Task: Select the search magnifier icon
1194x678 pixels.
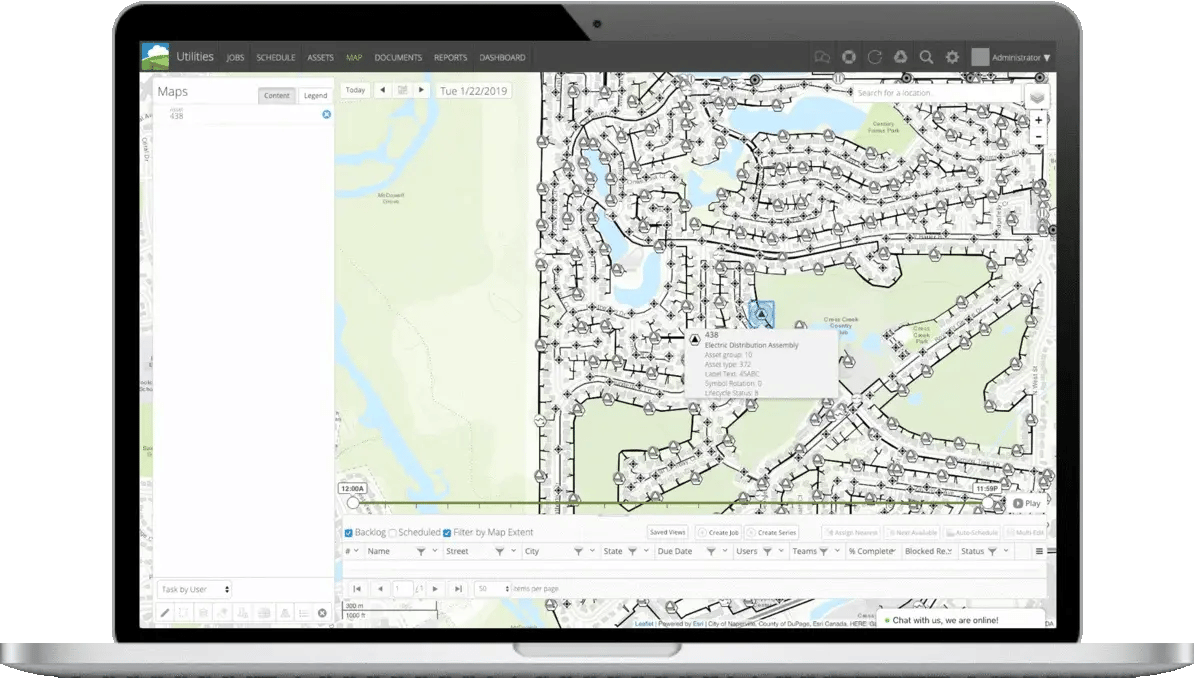Action: click(x=928, y=57)
